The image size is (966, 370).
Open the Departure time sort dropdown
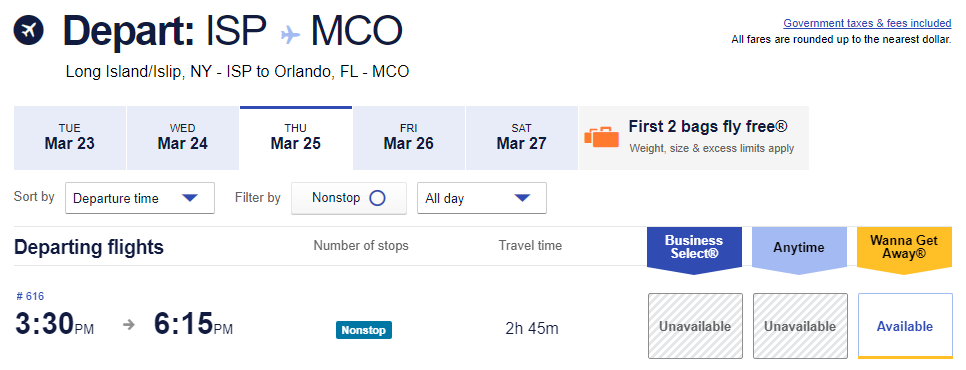pyautogui.click(x=140, y=198)
